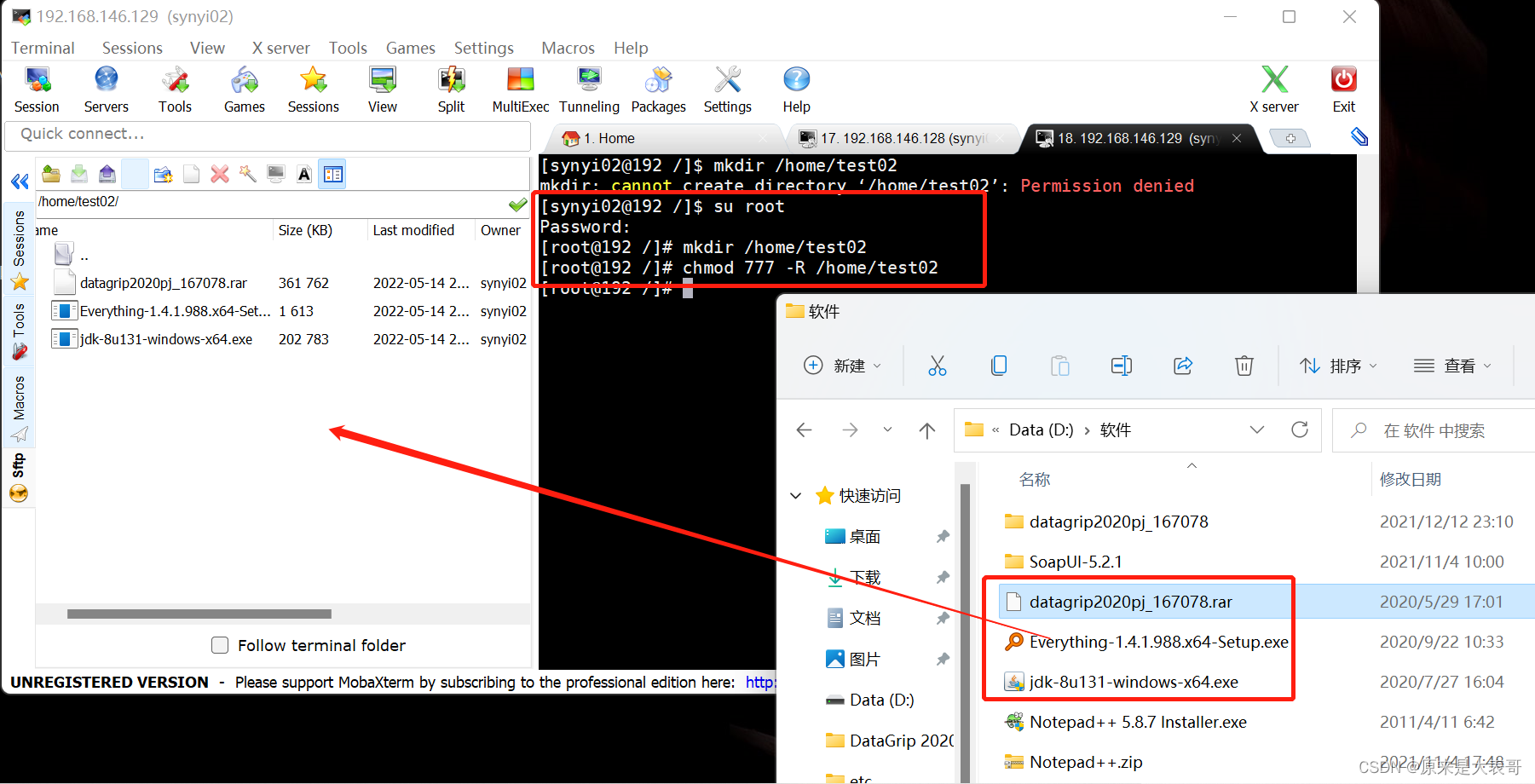Click the red X delete icon in SFTP
Image resolution: width=1535 pixels, height=784 pixels.
coord(220,174)
